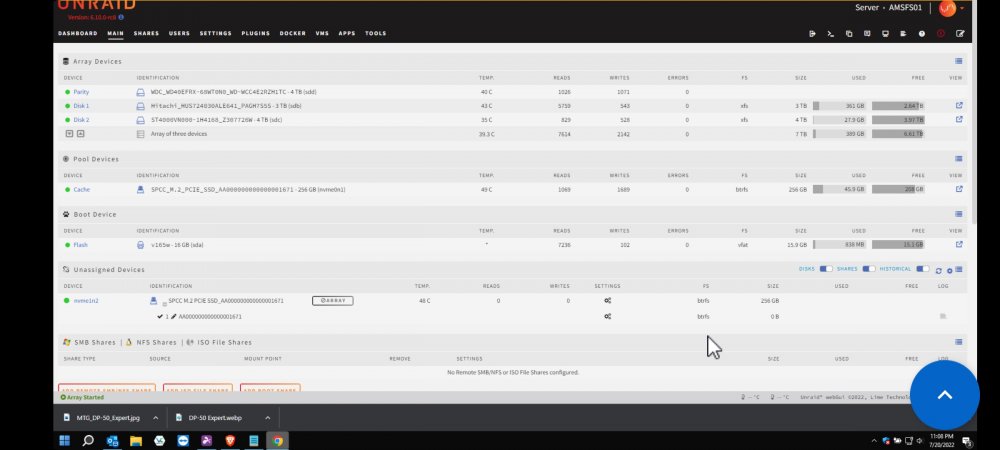Click the help question mark icon

922,34
